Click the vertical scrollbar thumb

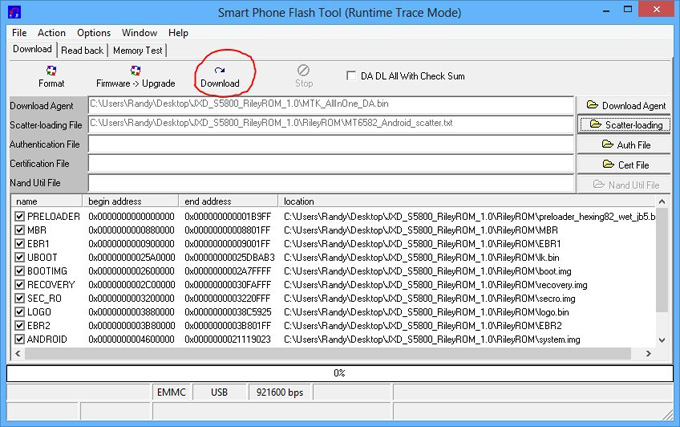click(662, 260)
